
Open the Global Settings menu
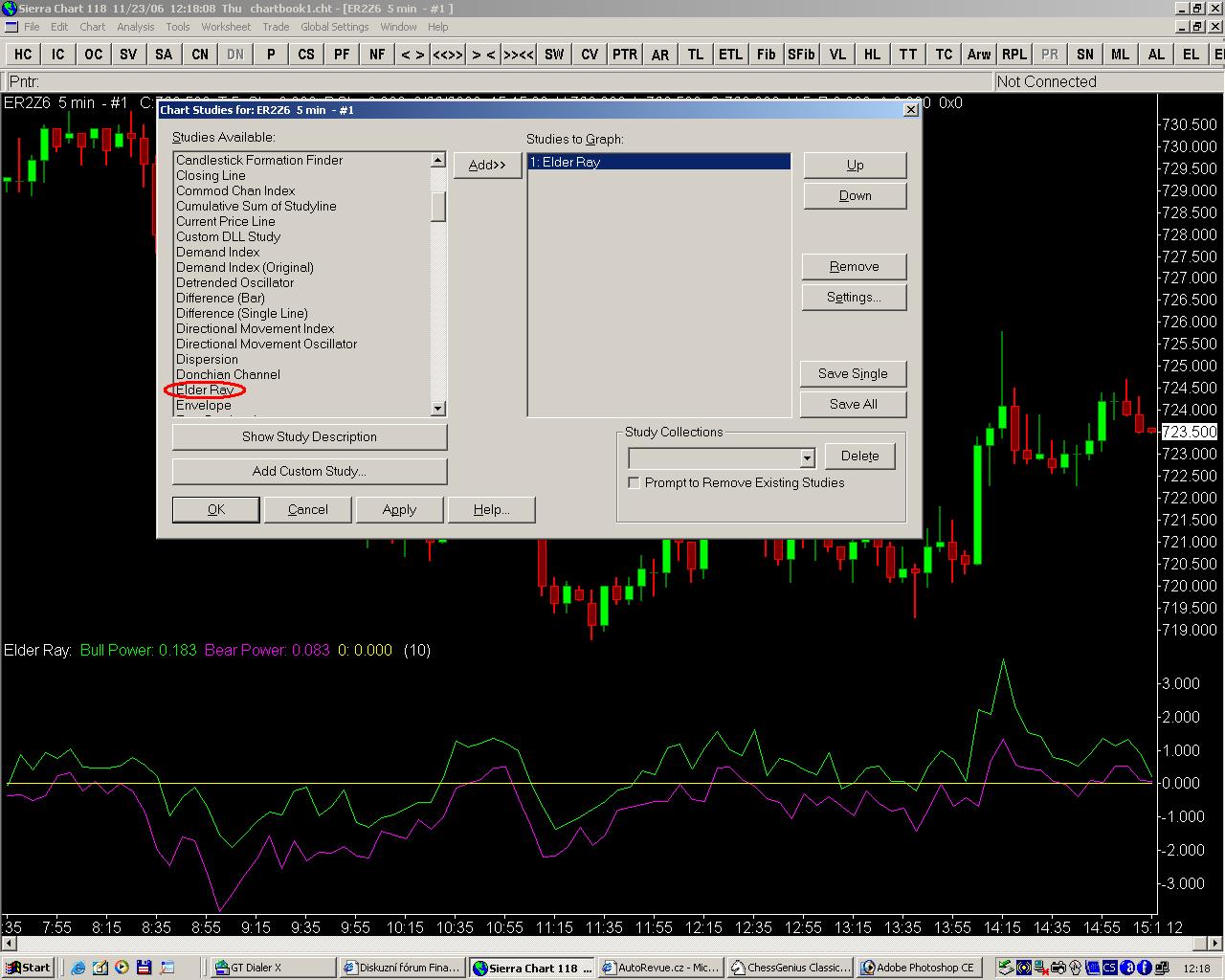coord(334,27)
